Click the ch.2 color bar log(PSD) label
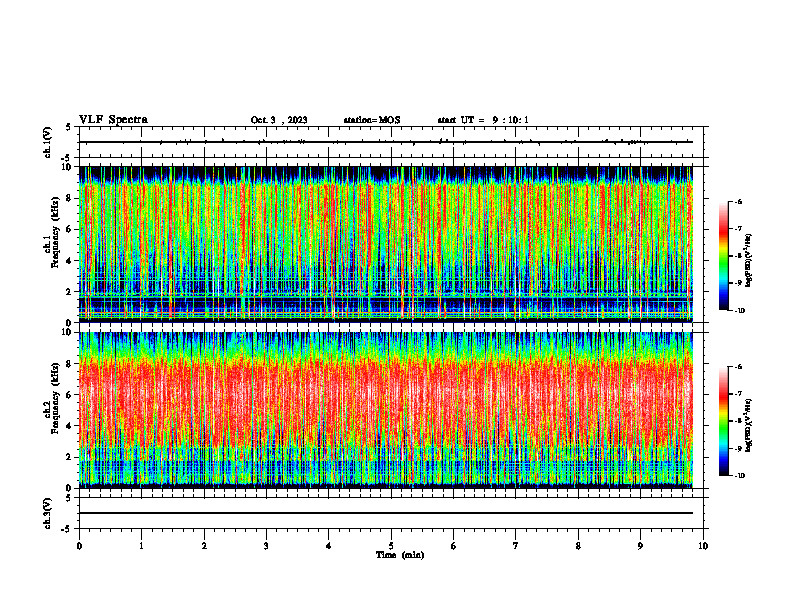This screenshot has height=612, width=792. click(x=749, y=426)
